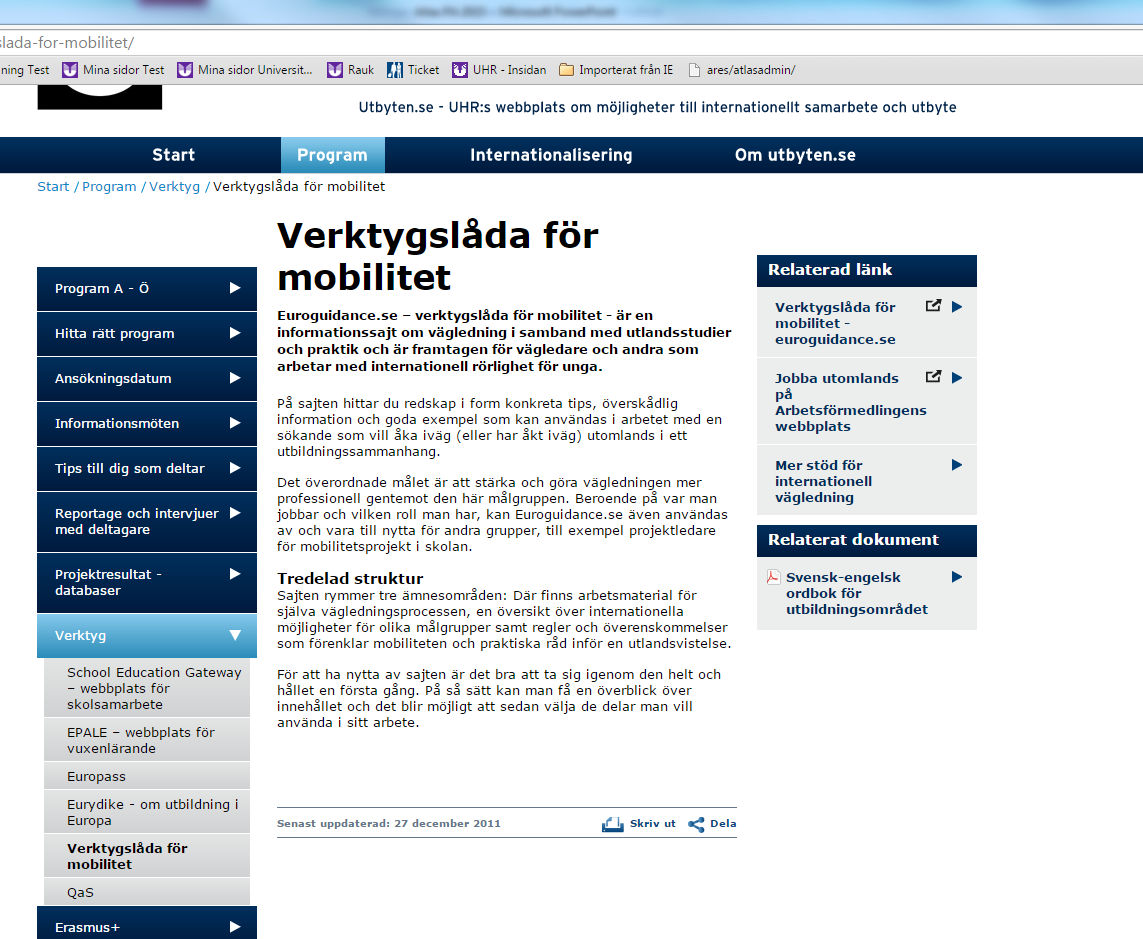Click arrow next to Mer stöd för internationell vägledning
The height and width of the screenshot is (939, 1143).
(x=957, y=465)
